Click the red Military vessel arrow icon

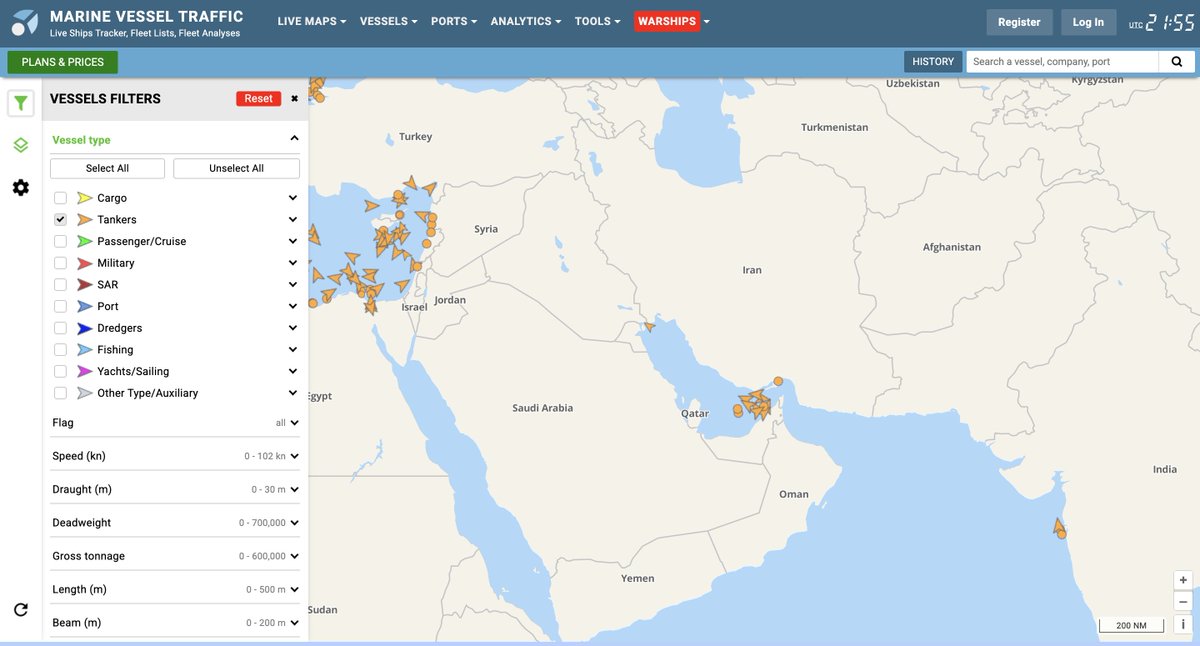coord(84,263)
